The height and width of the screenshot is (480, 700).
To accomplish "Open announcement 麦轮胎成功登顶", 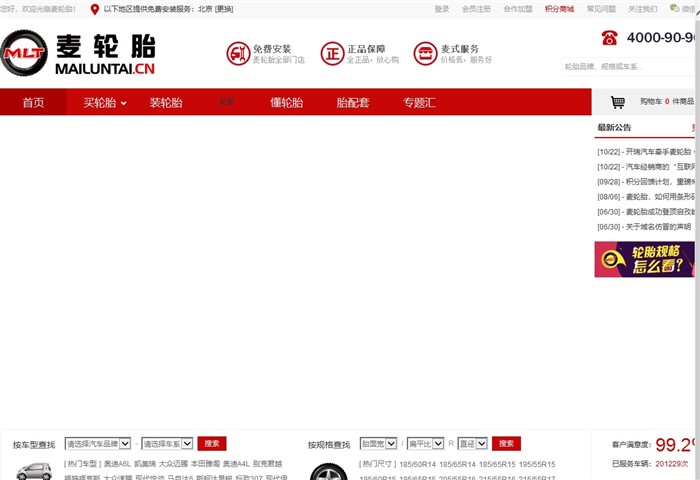I will point(646,212).
